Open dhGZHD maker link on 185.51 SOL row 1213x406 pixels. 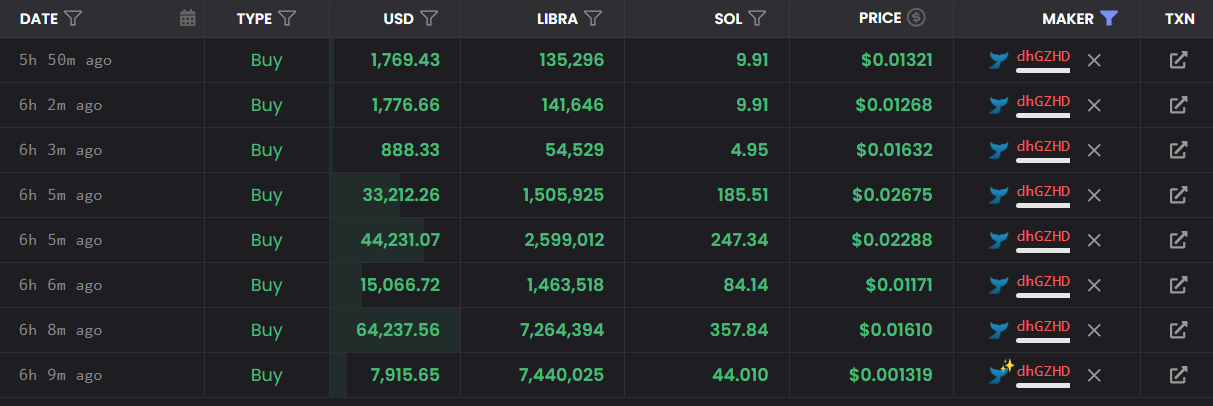pyautogui.click(x=1043, y=192)
